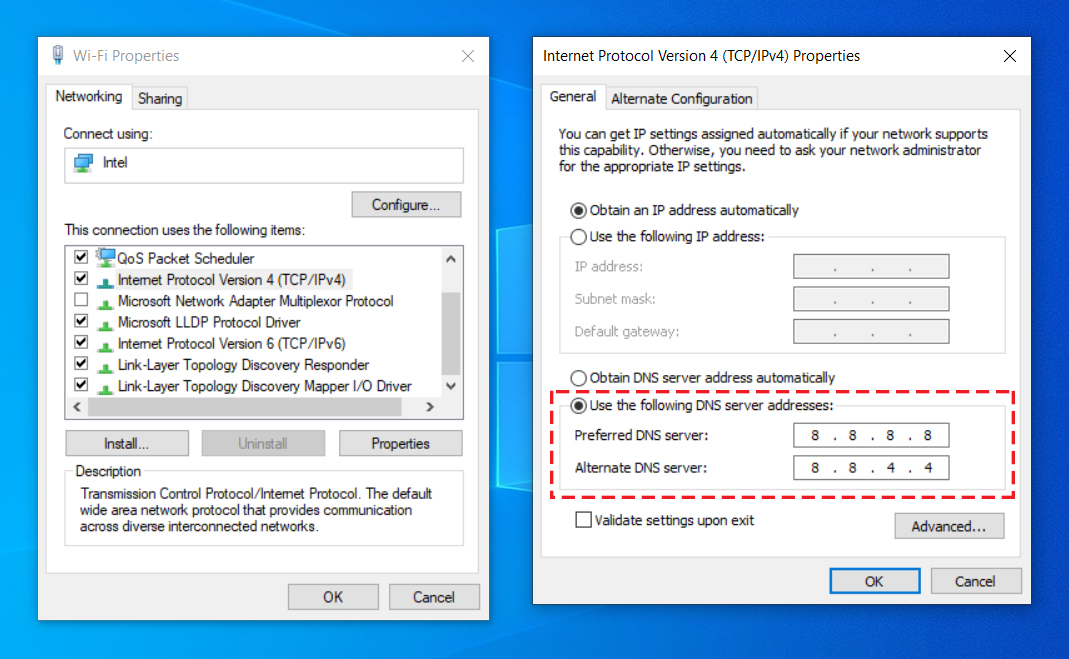The width and height of the screenshot is (1069, 659).
Task: Click the QoS Packet Scheduler item icon
Action: coord(105,257)
